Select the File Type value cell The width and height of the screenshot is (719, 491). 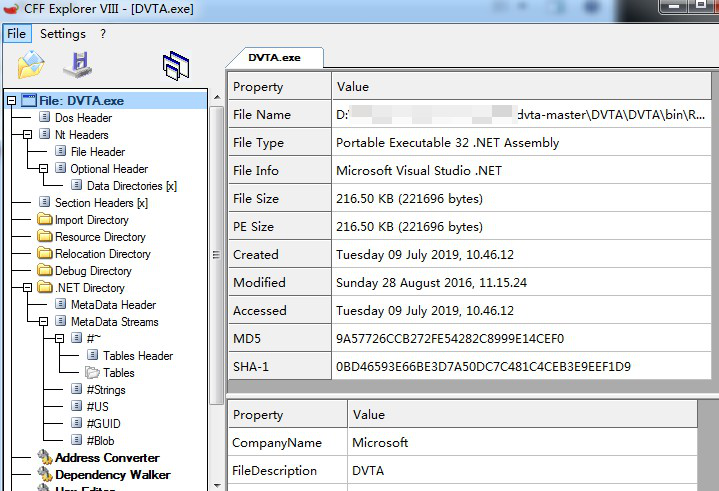pos(521,143)
